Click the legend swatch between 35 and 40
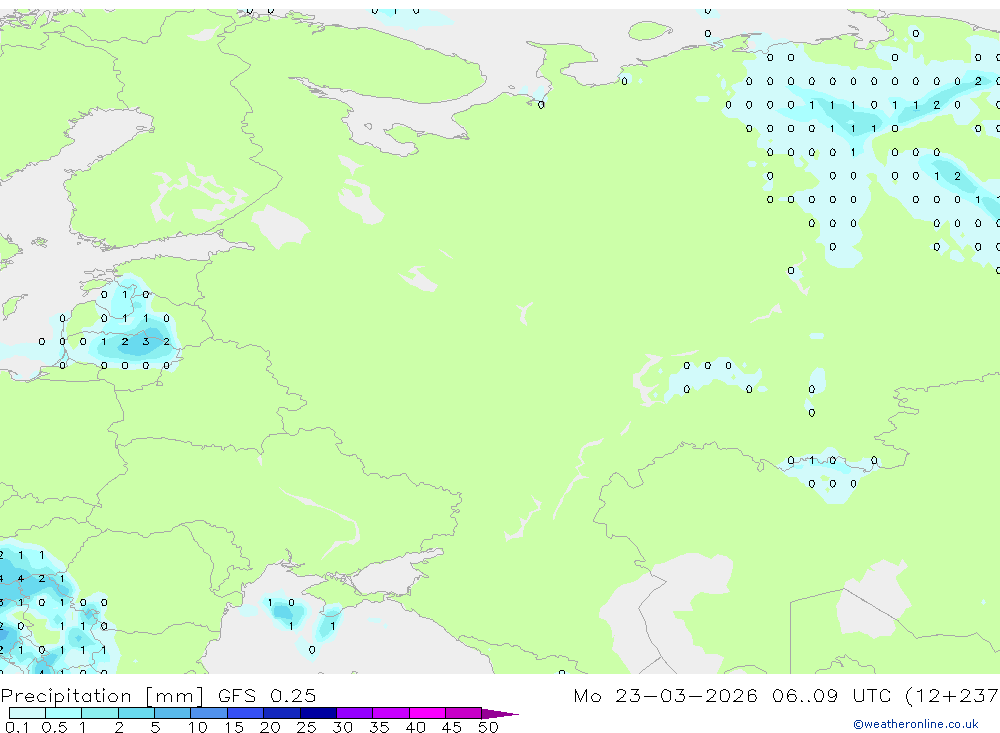Screen dimensions: 1000x733 pyautogui.click(x=391, y=713)
